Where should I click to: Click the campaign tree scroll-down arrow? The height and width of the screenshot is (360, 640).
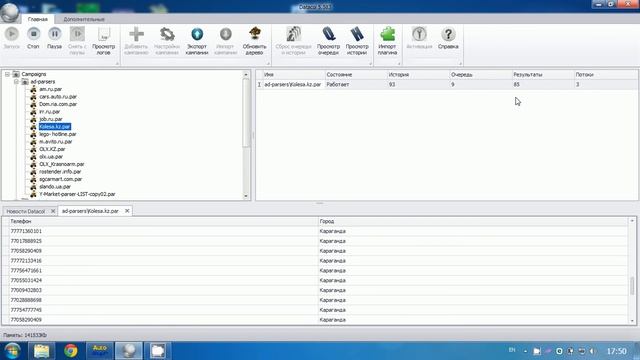(x=246, y=196)
